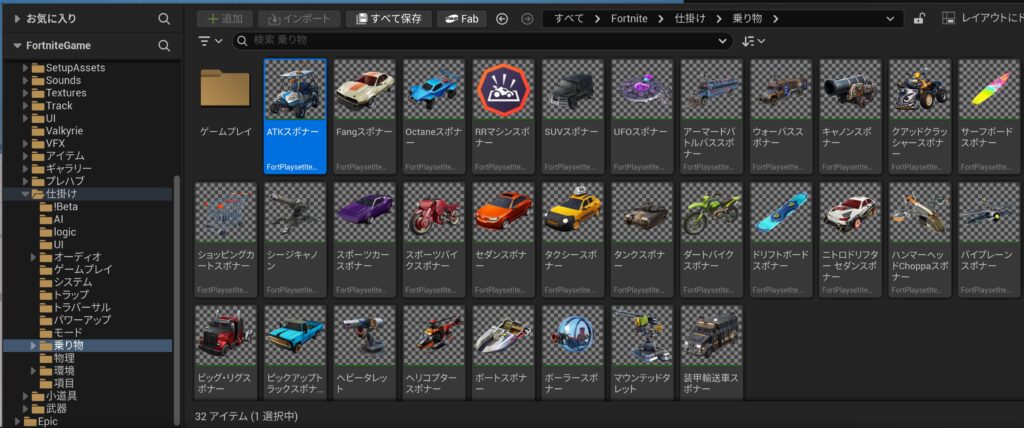The image size is (1024, 428).
Task: Select the 装甲輸送車スポナー asset
Action: tap(711, 353)
